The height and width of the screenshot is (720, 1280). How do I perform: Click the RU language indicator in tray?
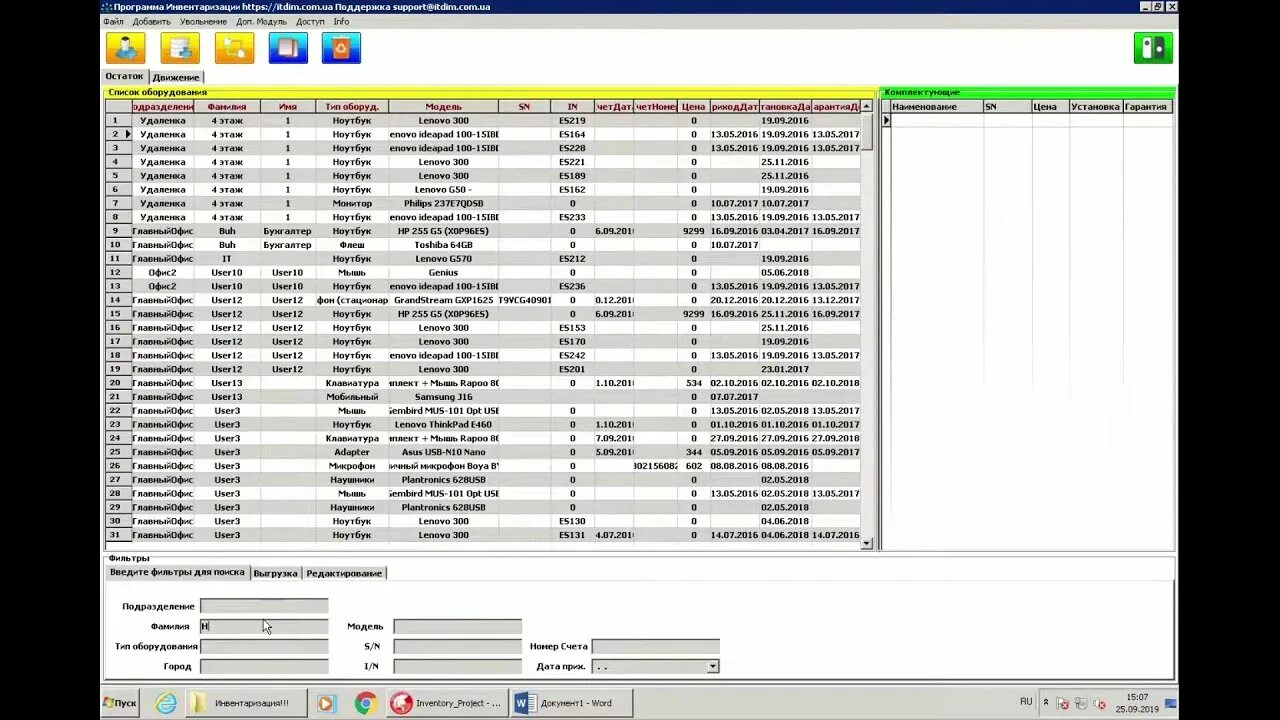click(1026, 702)
